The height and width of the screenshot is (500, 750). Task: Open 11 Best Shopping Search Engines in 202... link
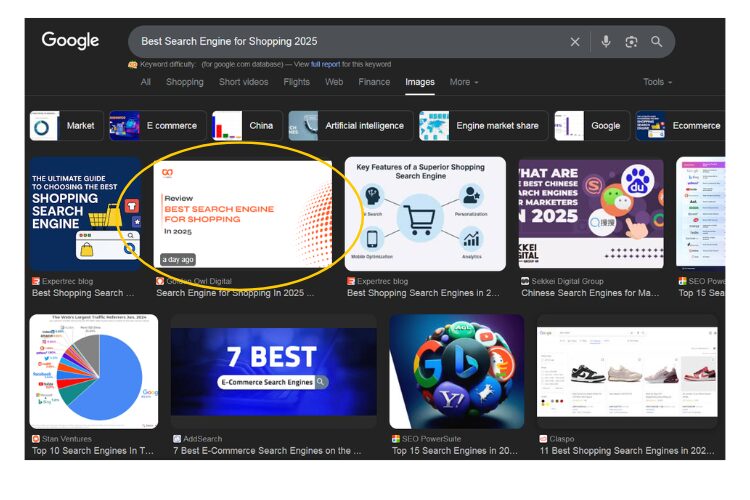[x=627, y=450]
